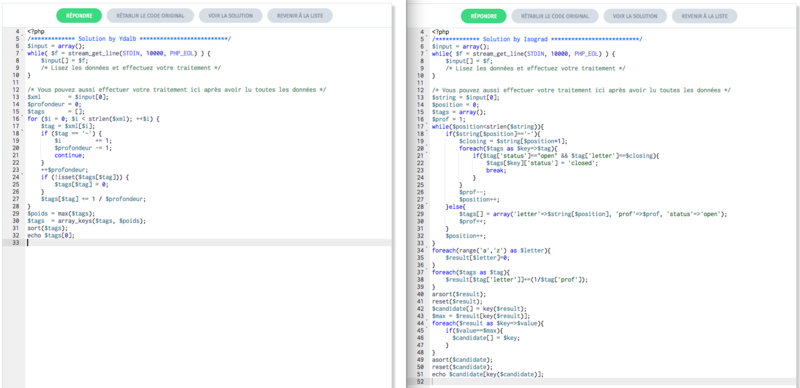The width and height of the screenshot is (800, 388).
Task: Click VOIR LA SOLUTION in right editor
Action: pos(635,16)
